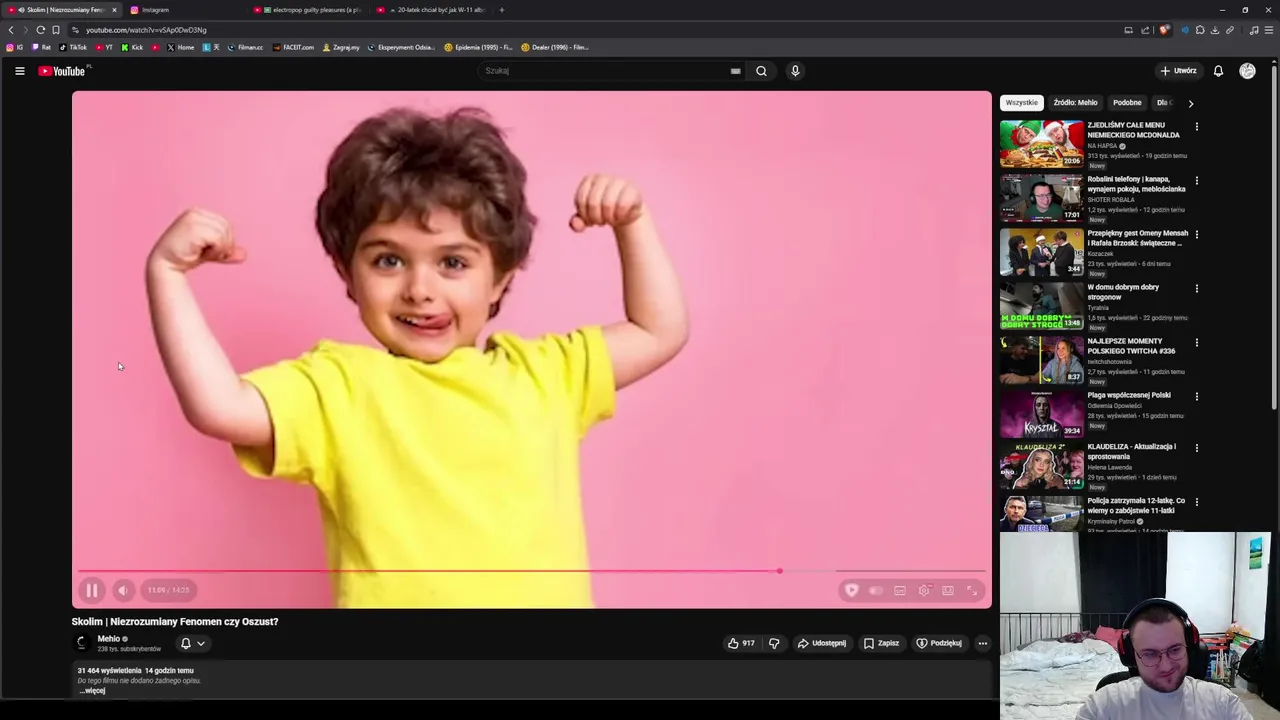Toggle subtitles with the captions icon

900,591
